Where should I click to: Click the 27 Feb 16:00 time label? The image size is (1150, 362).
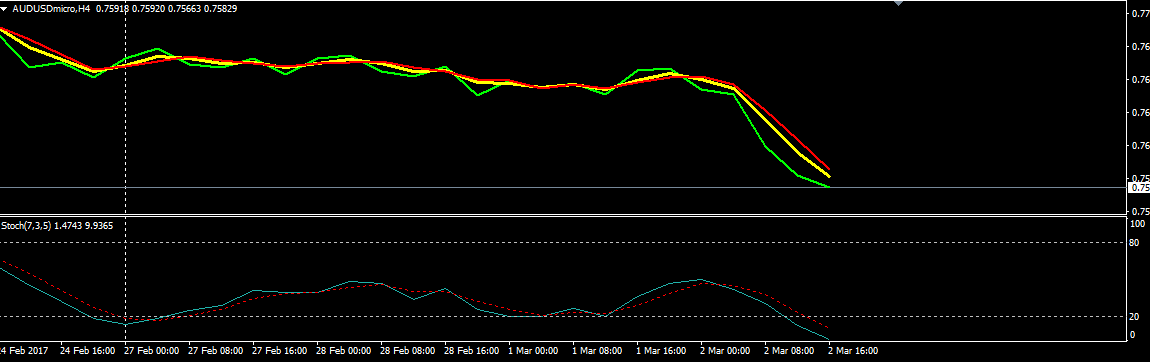point(279,350)
